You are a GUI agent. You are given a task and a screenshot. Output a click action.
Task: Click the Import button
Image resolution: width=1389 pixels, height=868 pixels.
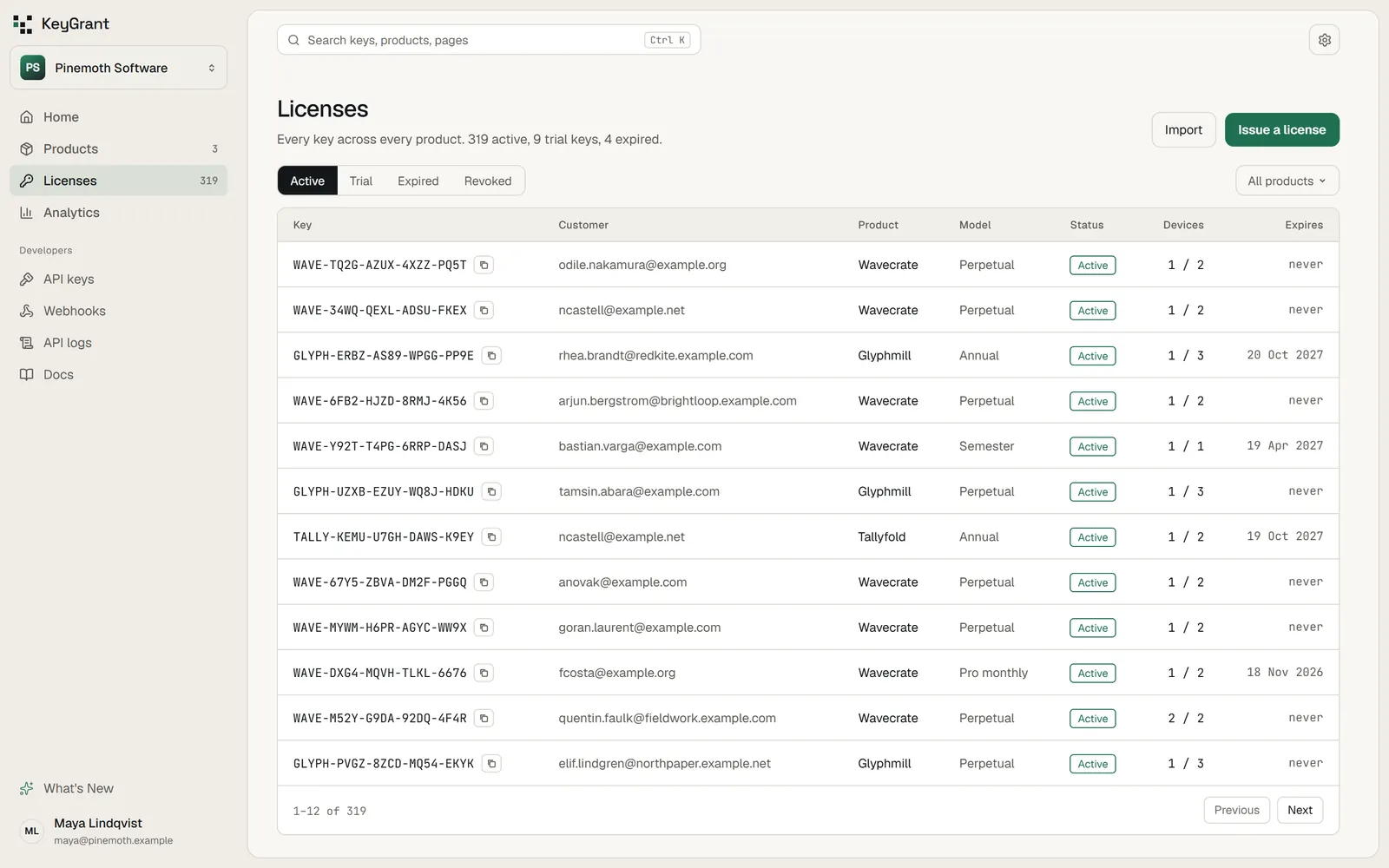tap(1183, 130)
